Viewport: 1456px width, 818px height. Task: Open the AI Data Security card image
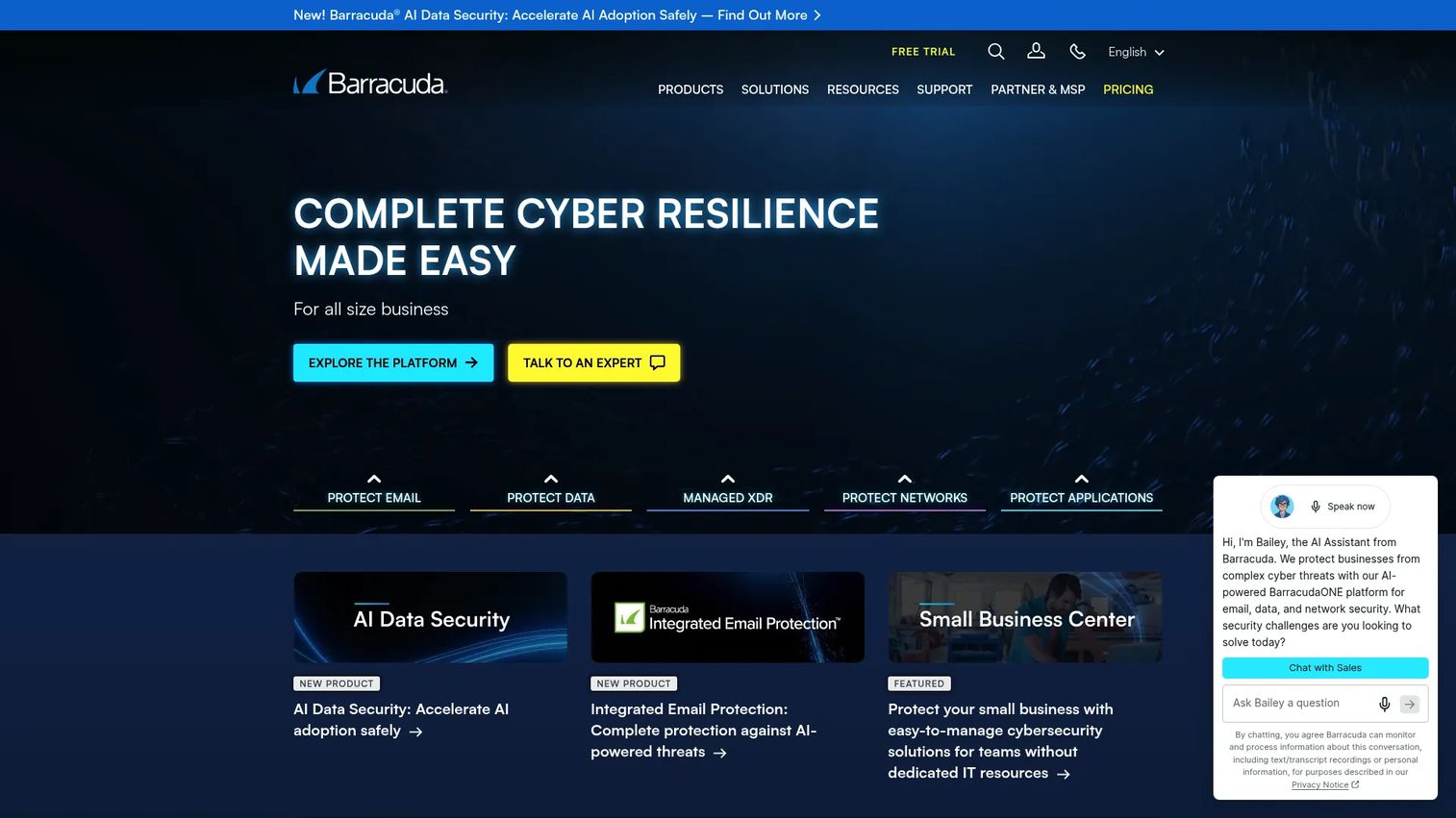[430, 617]
